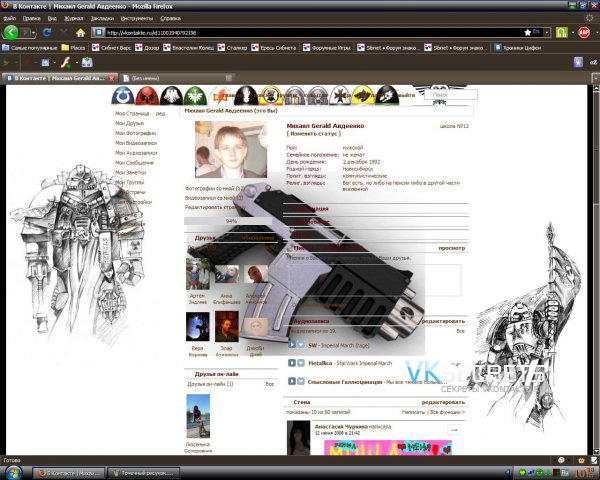Reload the page with the Refresh icon
The image size is (600, 480).
[47, 33]
